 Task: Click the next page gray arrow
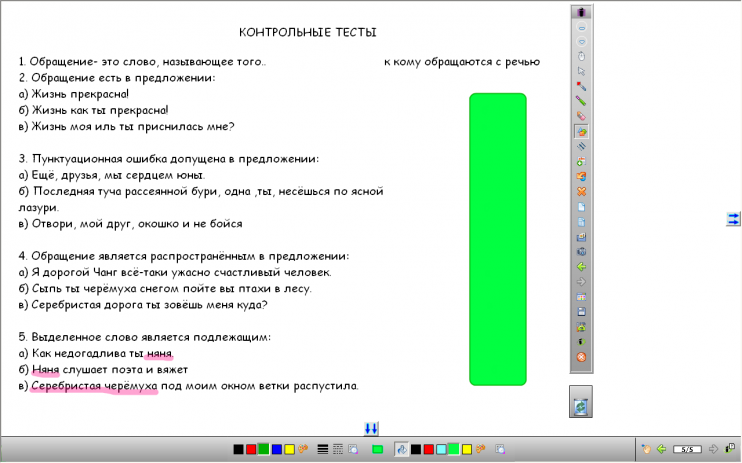(x=713, y=450)
